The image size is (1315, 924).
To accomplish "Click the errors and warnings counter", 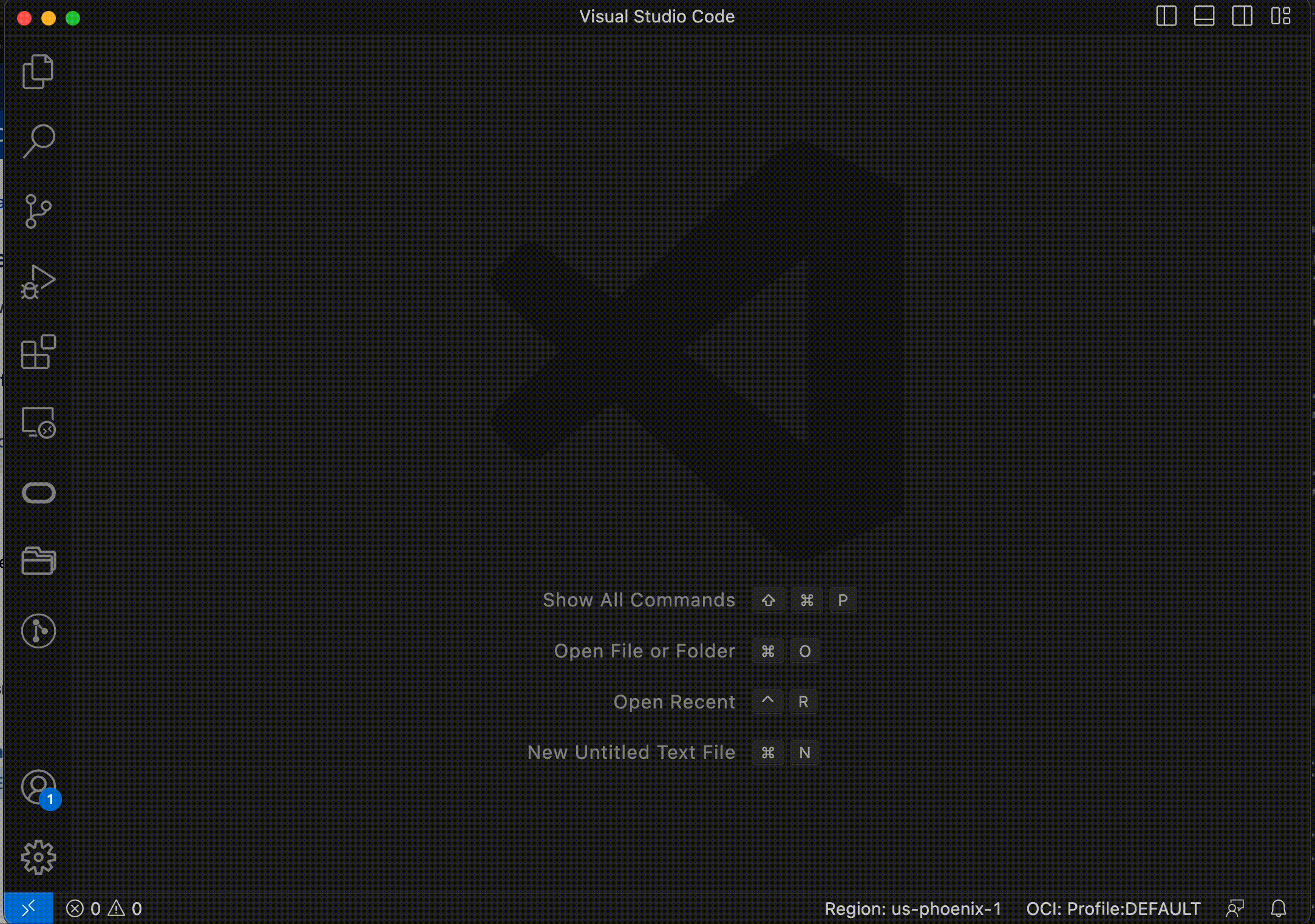I will (104, 909).
